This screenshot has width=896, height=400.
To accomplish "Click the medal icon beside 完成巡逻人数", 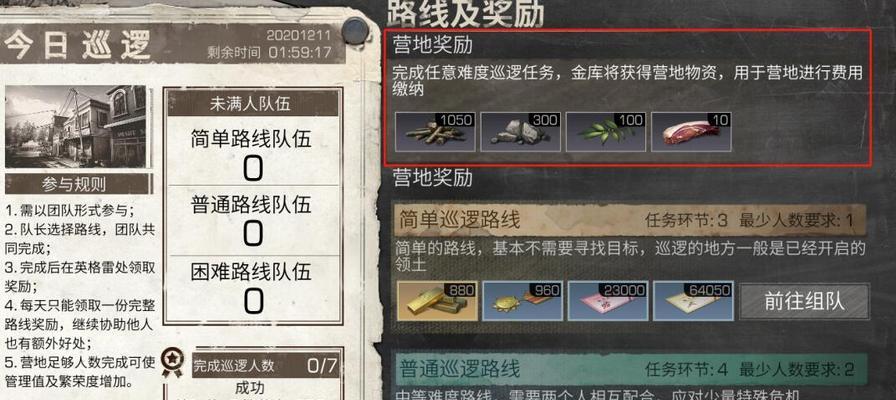I will 171,362.
